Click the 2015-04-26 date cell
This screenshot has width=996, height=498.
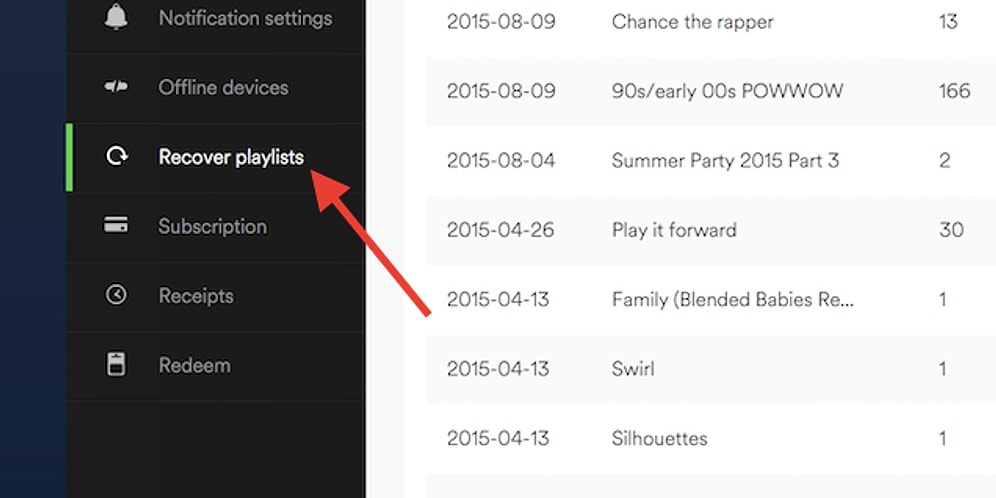tap(501, 230)
